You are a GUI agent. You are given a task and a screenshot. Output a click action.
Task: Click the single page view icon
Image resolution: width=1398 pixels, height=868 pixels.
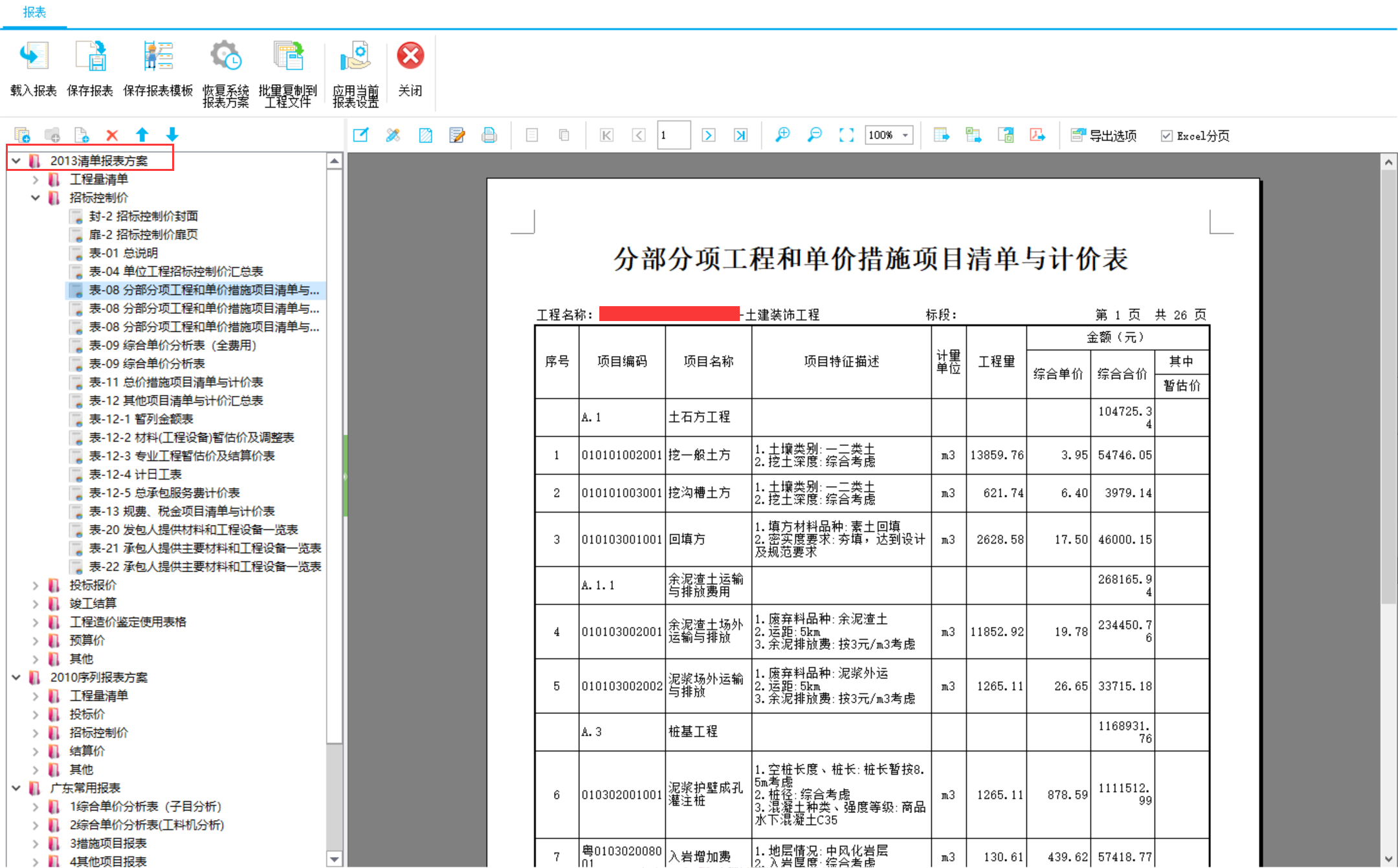tap(532, 135)
